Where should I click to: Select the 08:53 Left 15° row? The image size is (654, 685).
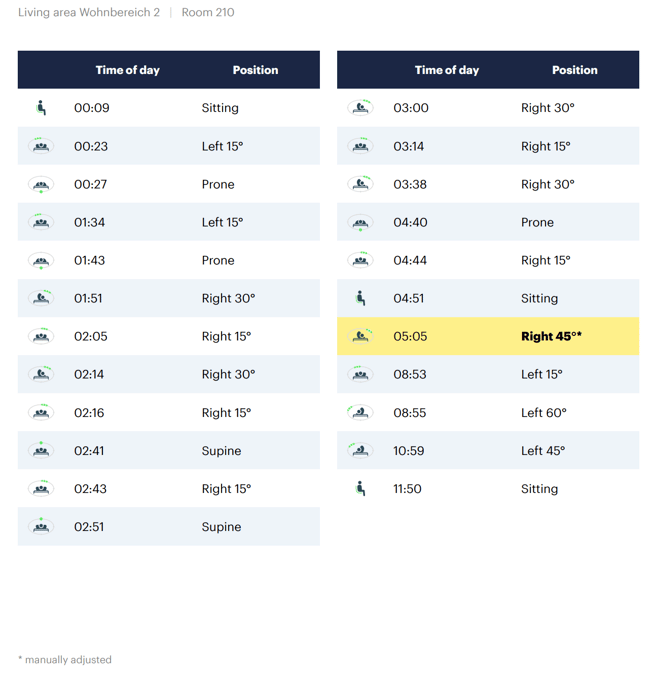tap(488, 374)
